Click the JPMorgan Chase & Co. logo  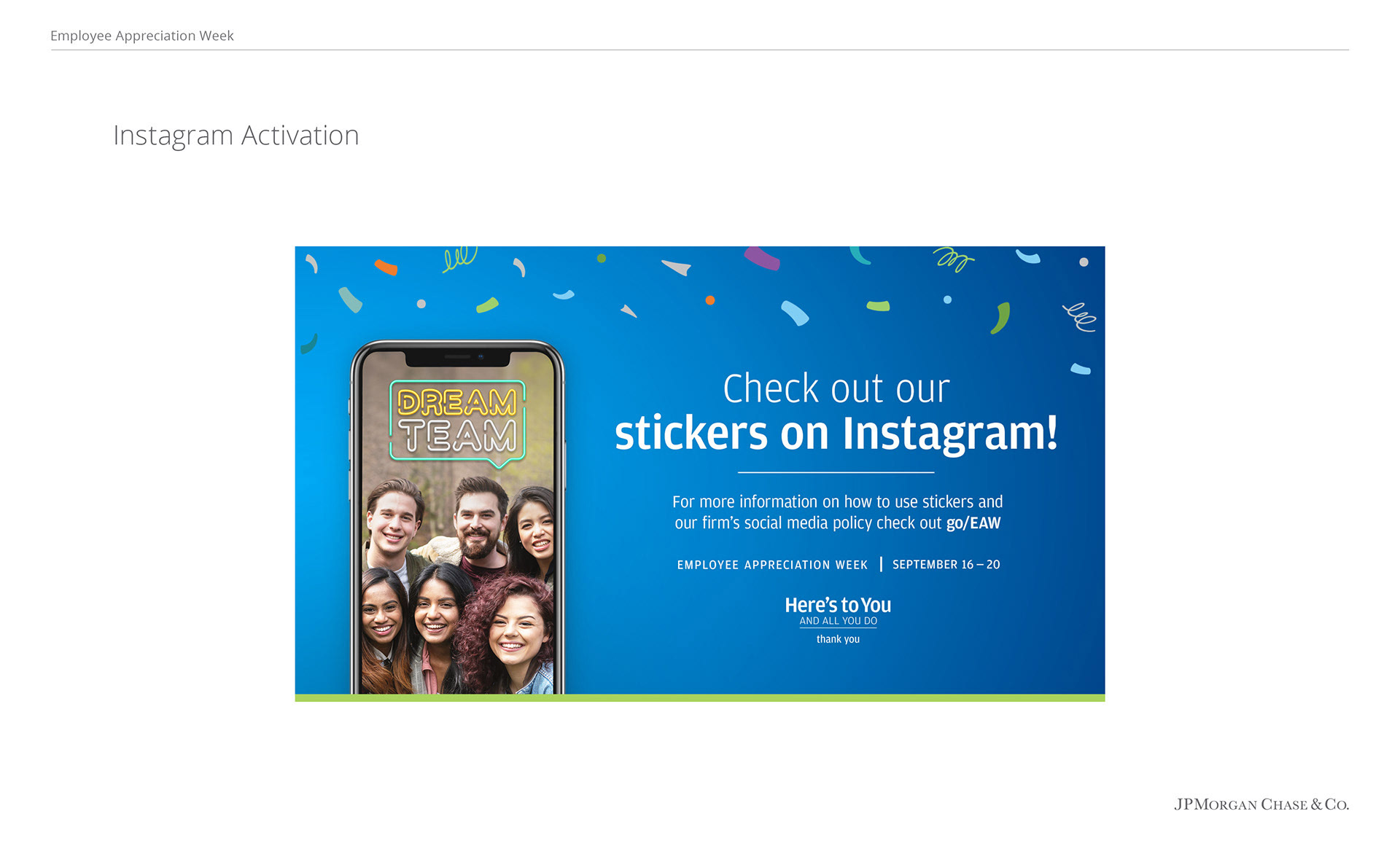pyautogui.click(x=1261, y=805)
